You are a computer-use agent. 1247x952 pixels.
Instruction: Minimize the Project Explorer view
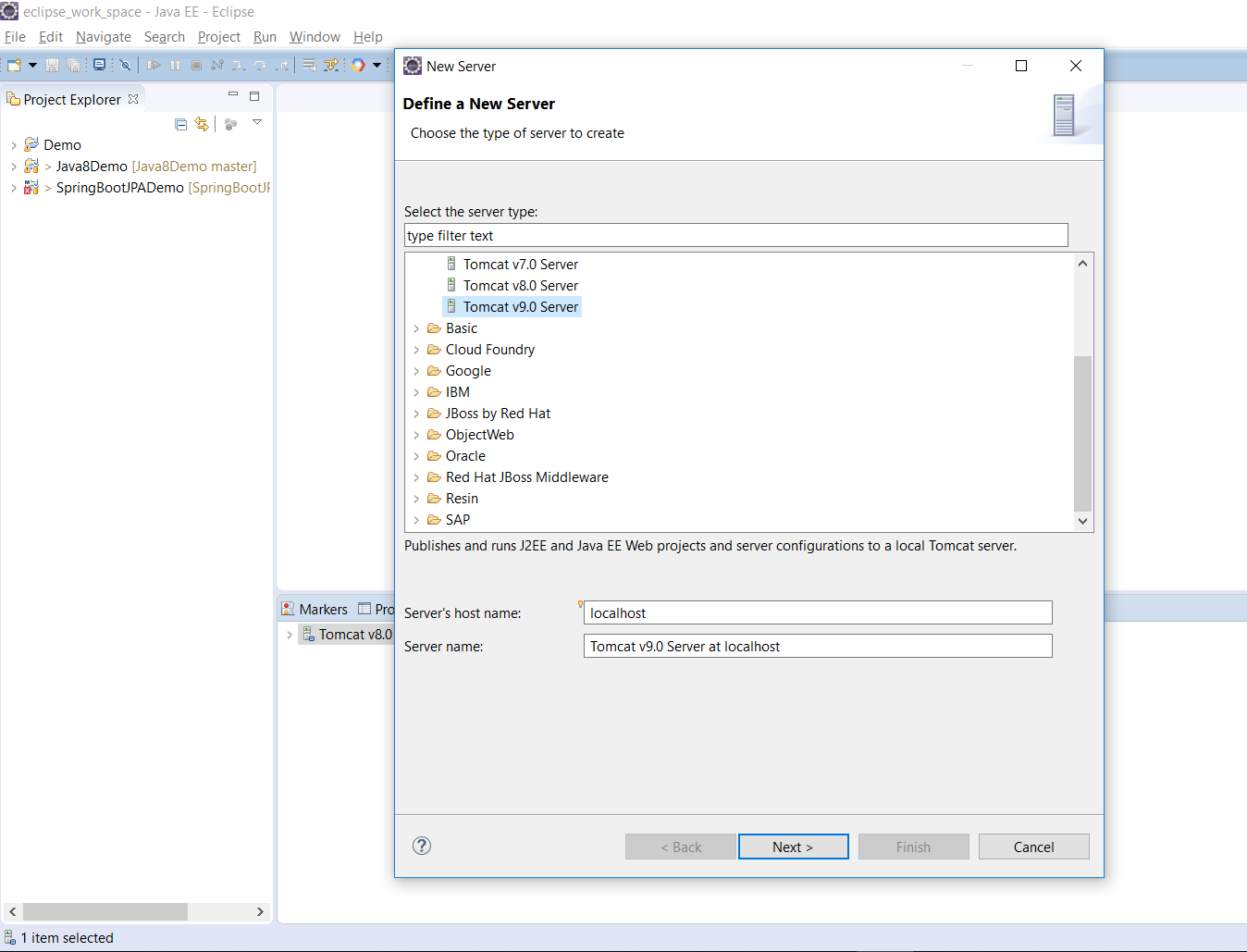[x=233, y=95]
